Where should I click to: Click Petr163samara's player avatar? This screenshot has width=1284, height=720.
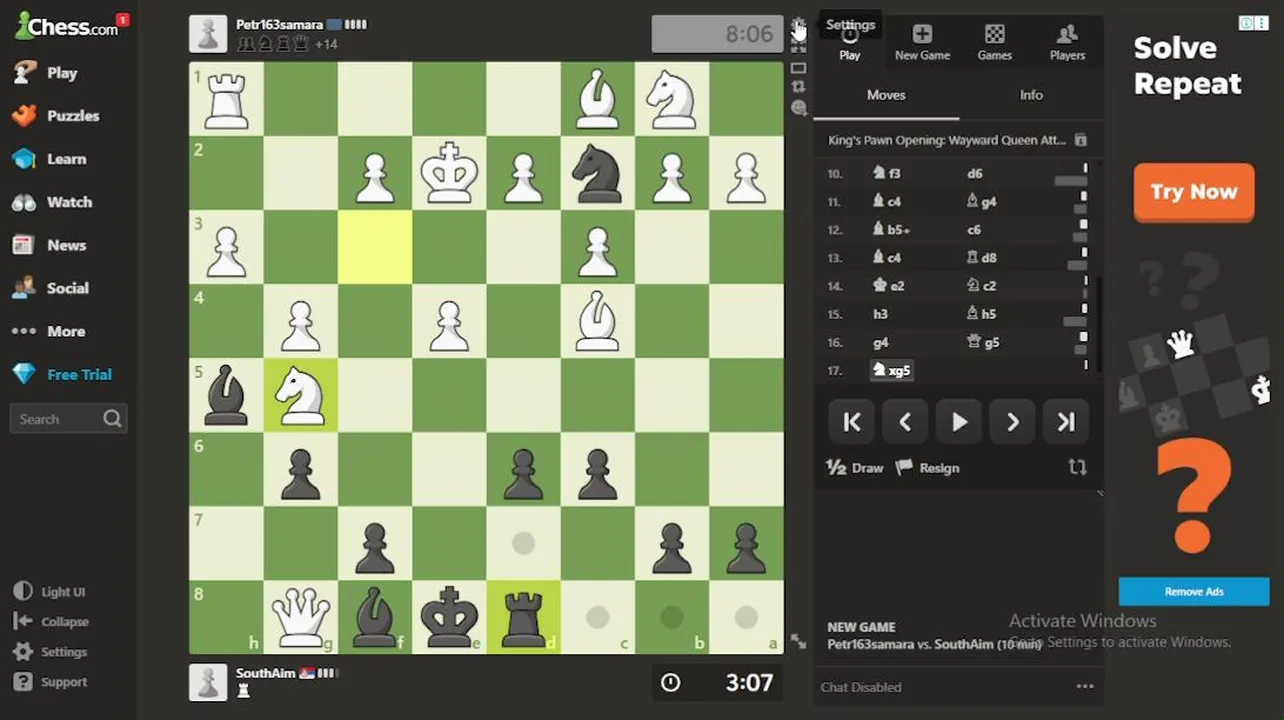click(x=208, y=34)
